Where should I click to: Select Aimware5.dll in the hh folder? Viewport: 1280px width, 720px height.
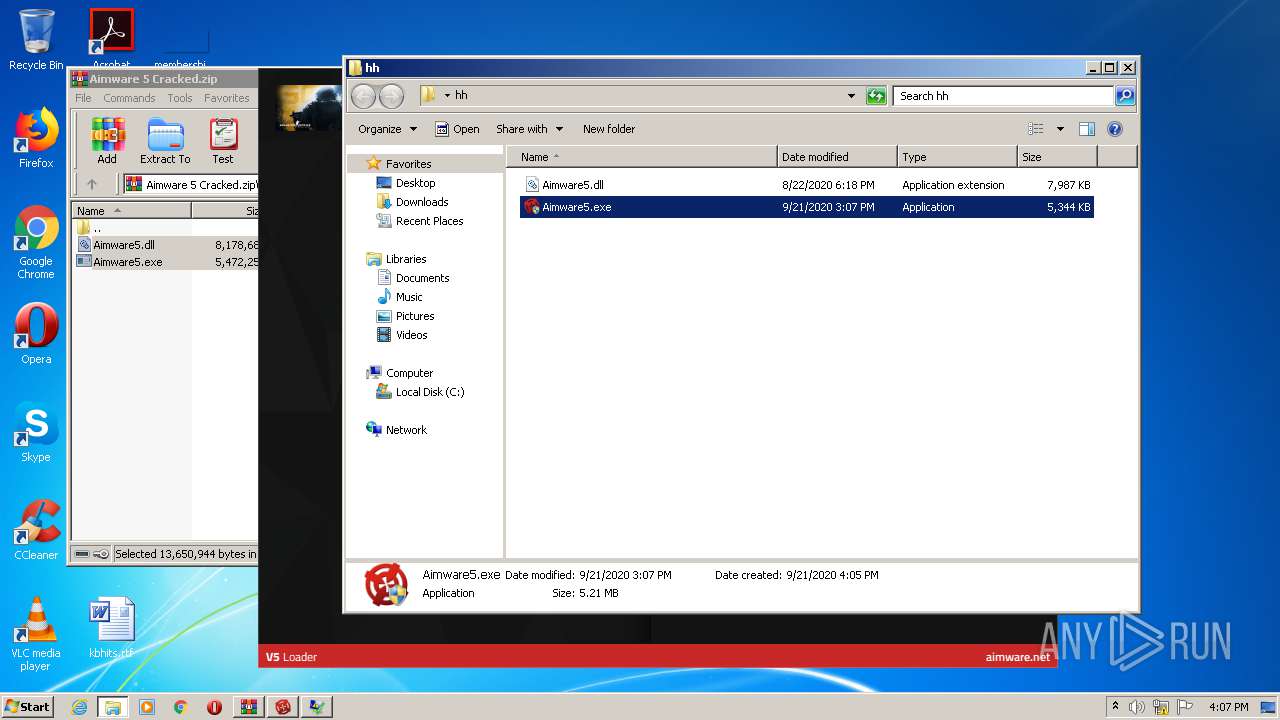tap(807, 185)
